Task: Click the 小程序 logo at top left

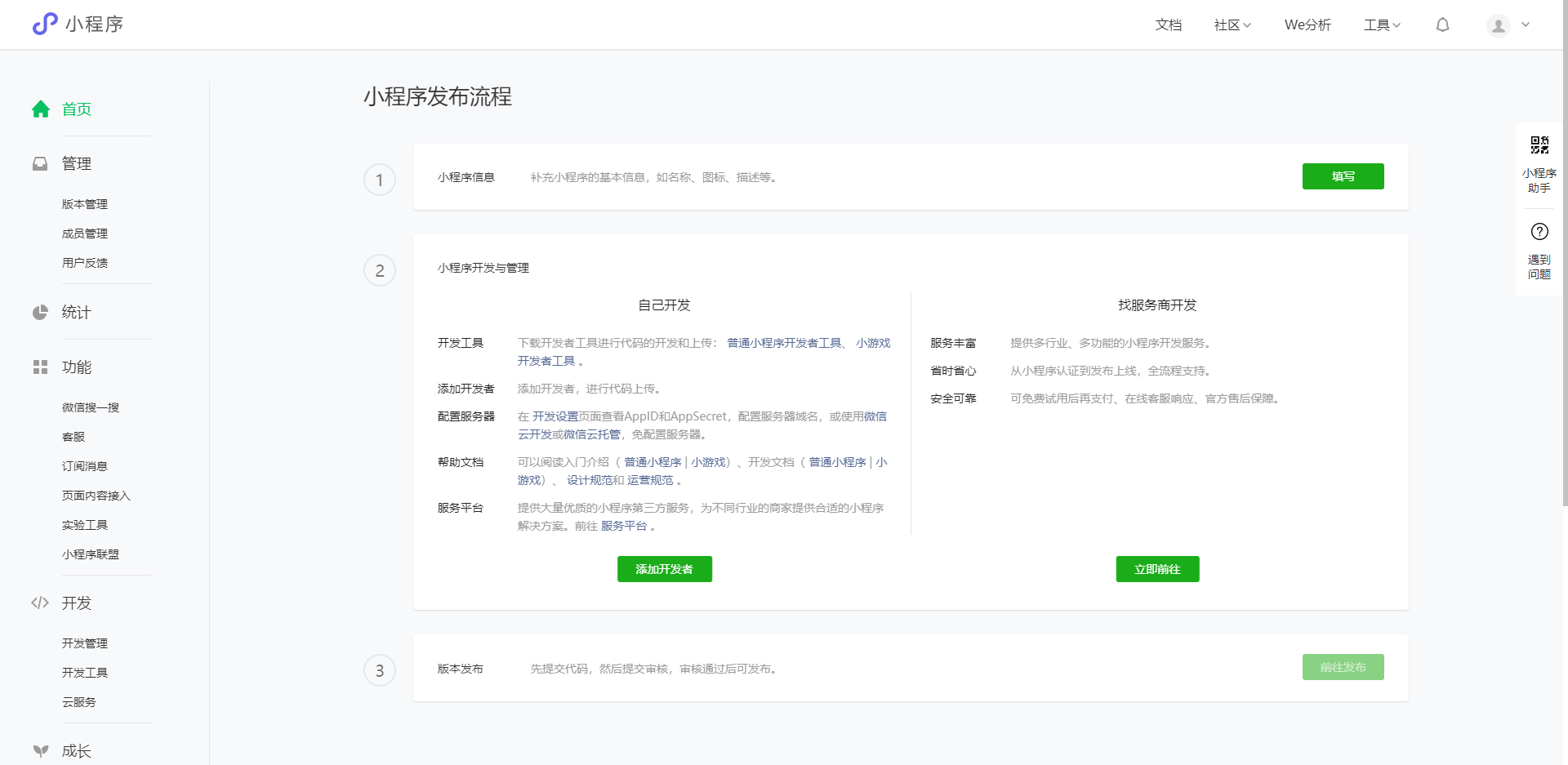Action: click(78, 24)
